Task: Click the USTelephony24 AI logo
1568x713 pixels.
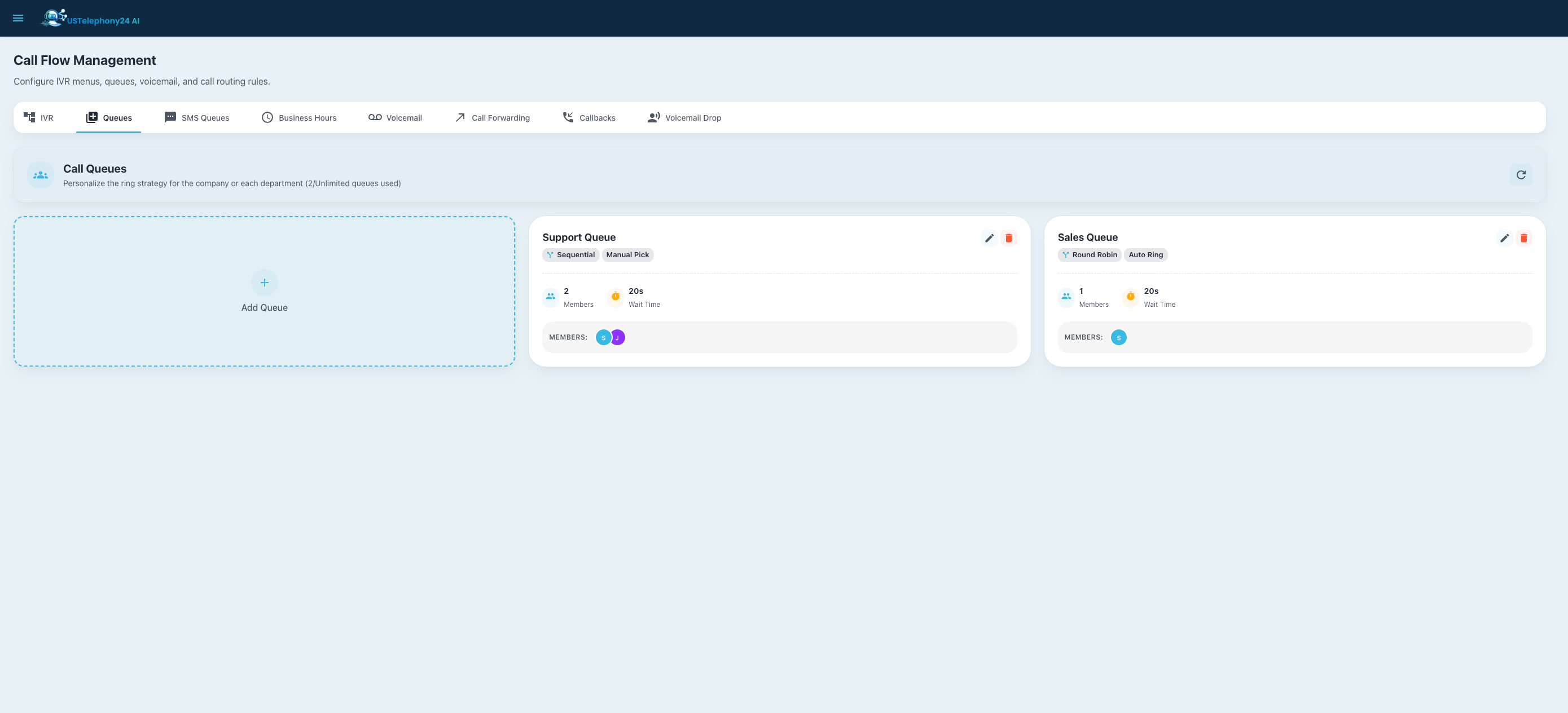Action: coord(91,18)
